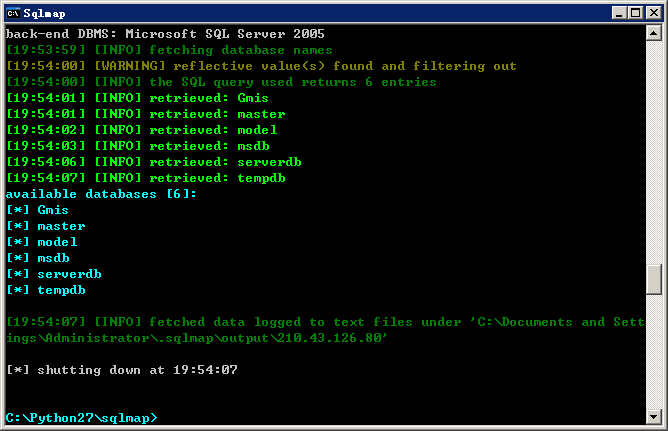Viewport: 668px width, 431px height.
Task: Click the Gmis entry in available databases
Action: pos(53,210)
